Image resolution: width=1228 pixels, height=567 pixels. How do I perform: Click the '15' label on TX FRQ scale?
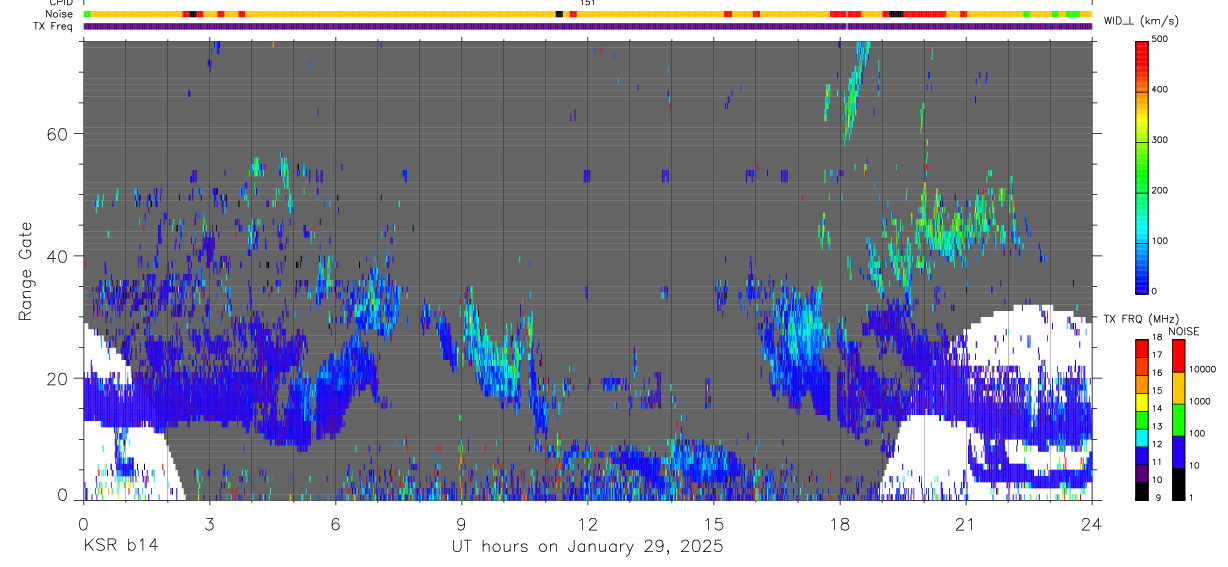(x=1156, y=390)
